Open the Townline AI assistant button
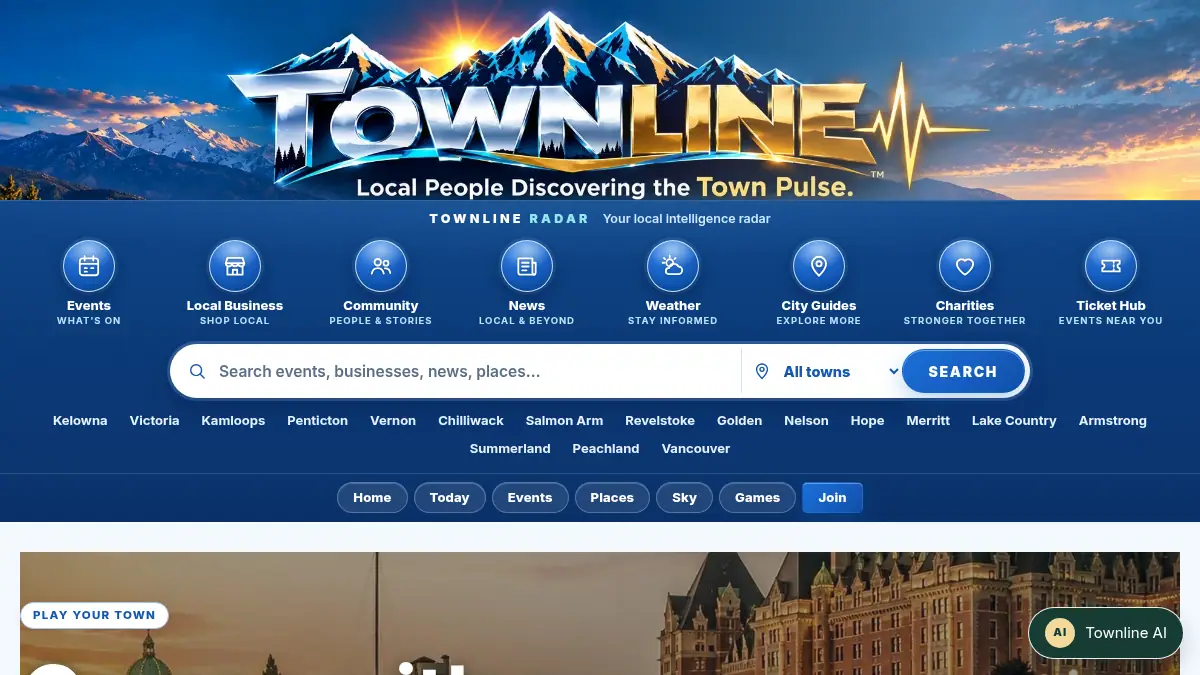The height and width of the screenshot is (675, 1200). coord(1106,632)
